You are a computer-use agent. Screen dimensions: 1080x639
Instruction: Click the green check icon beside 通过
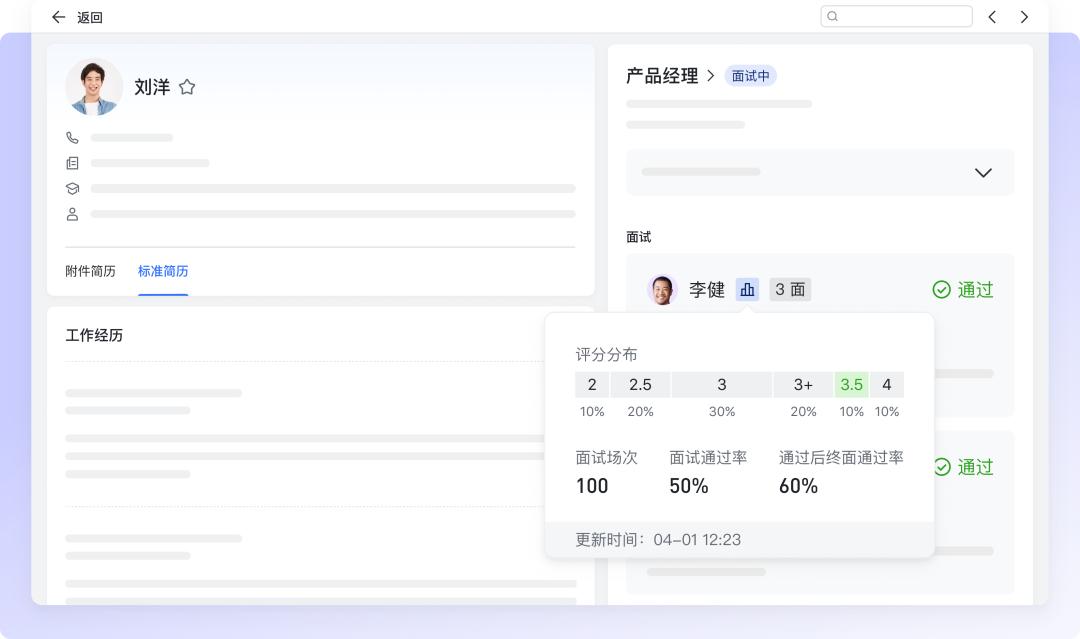coord(940,290)
